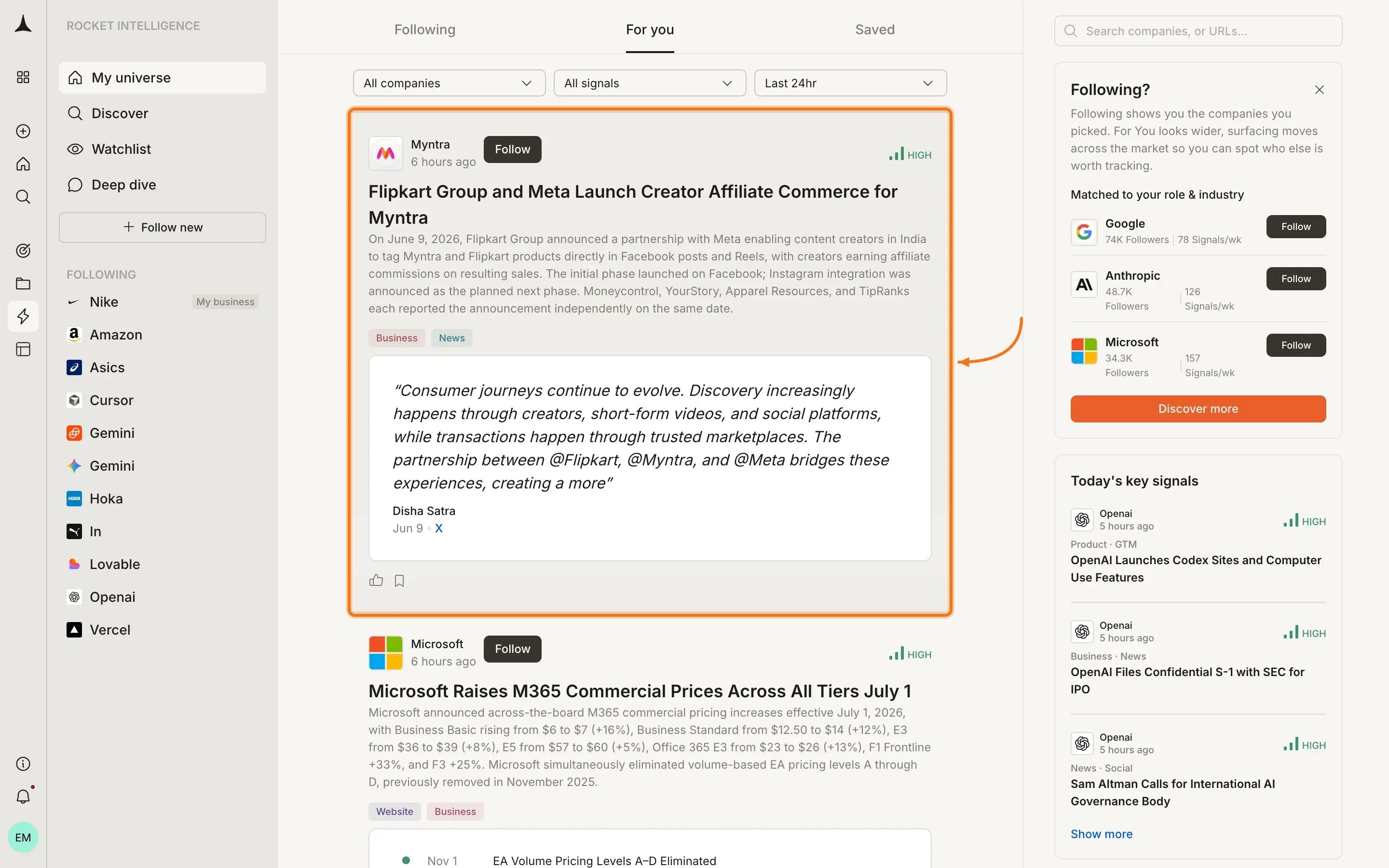
Task: Open Microsoft Raises M365 Commercial Prices headline
Action: (640, 691)
